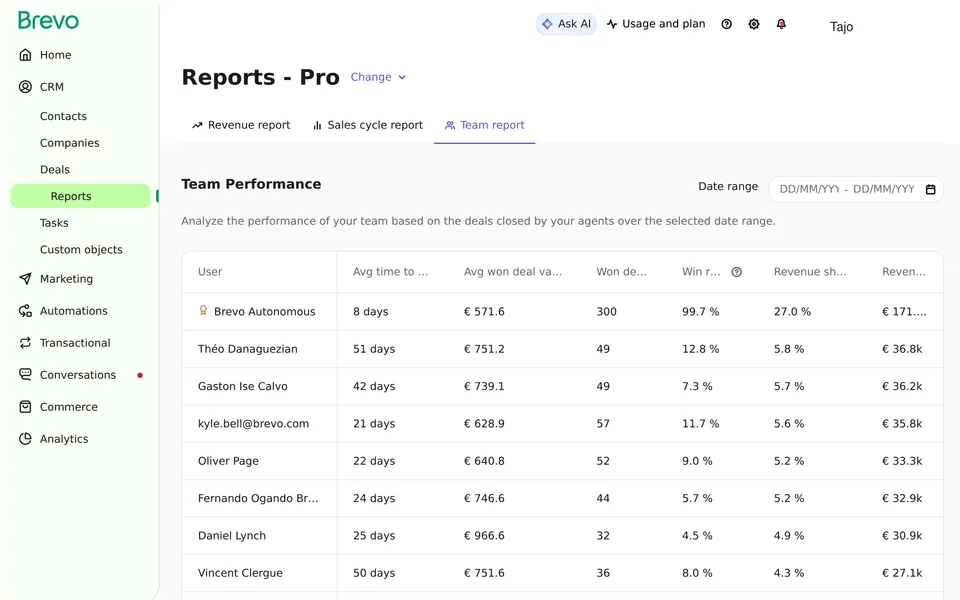The image size is (960, 600).
Task: Click the € 966.6 deal value cell
Action: coord(484,536)
